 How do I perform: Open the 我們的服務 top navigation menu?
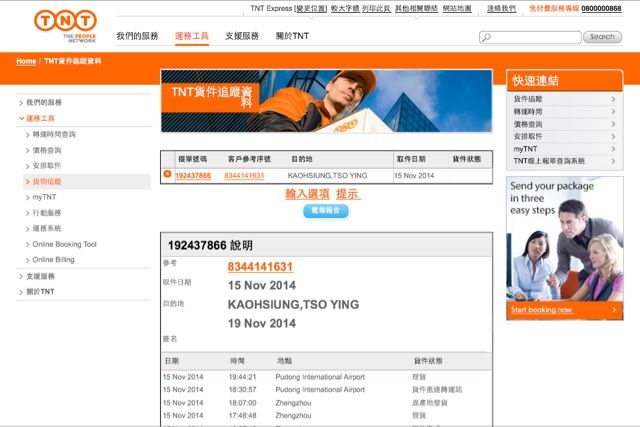137,36
